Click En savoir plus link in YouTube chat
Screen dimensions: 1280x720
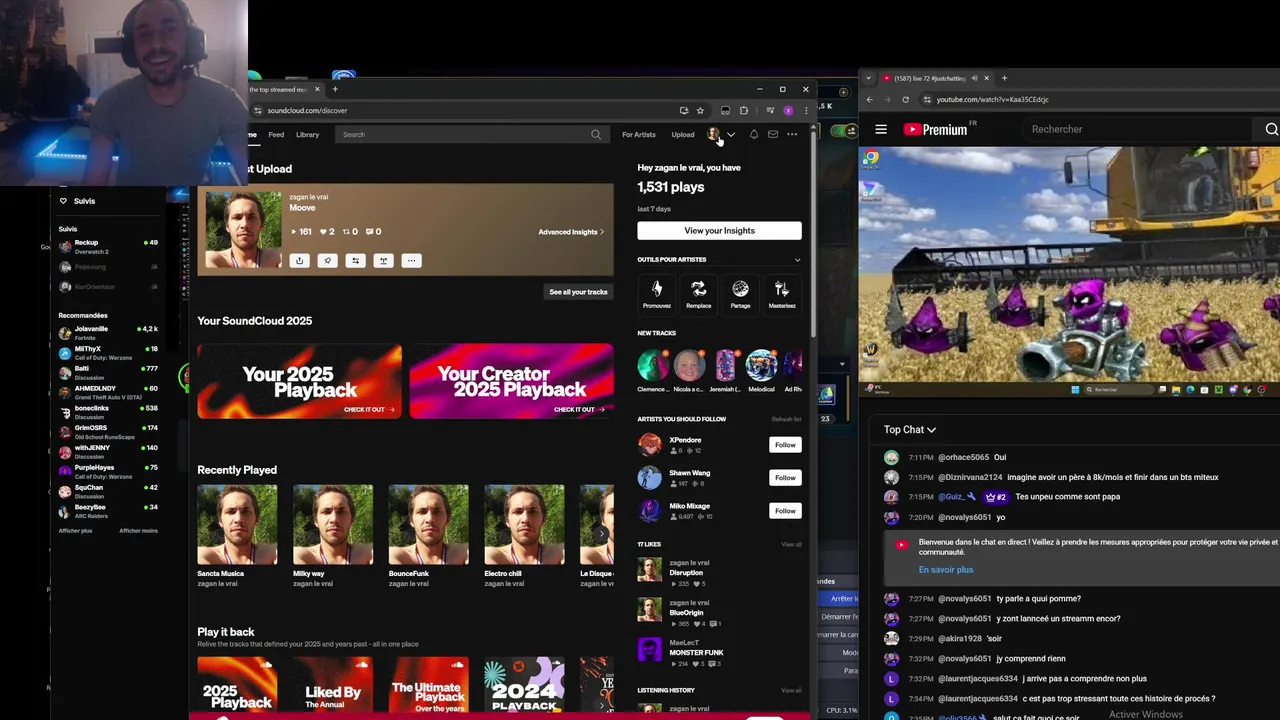946,570
